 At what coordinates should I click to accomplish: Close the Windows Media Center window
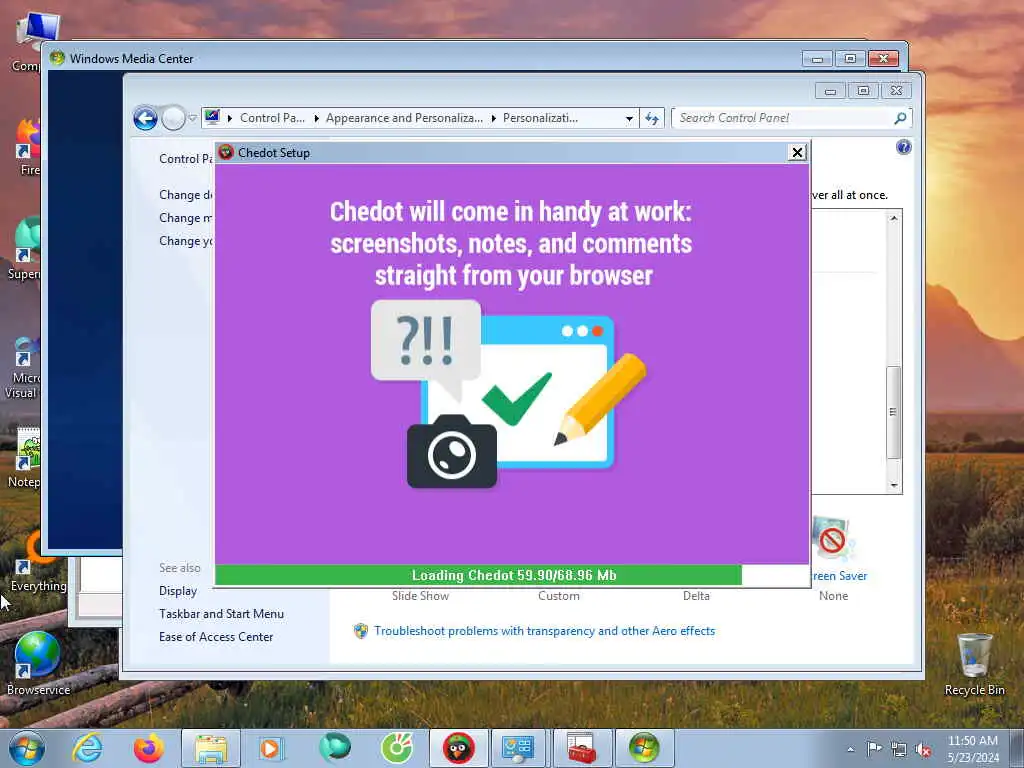click(x=884, y=59)
